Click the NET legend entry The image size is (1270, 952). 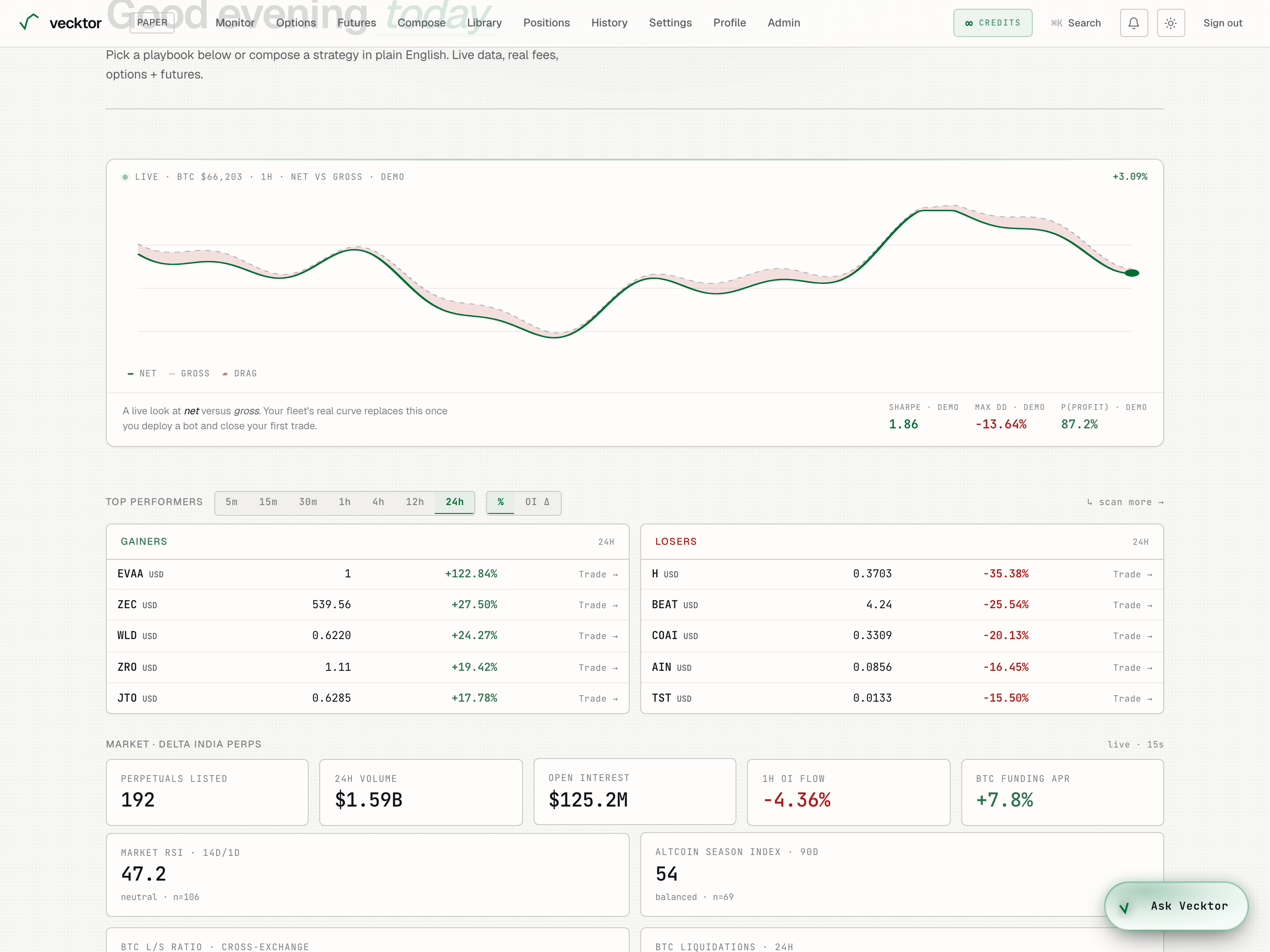click(x=142, y=374)
